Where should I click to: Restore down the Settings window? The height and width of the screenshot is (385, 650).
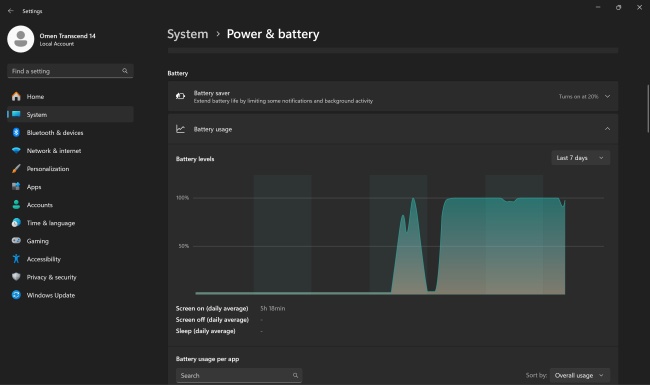tap(618, 7)
